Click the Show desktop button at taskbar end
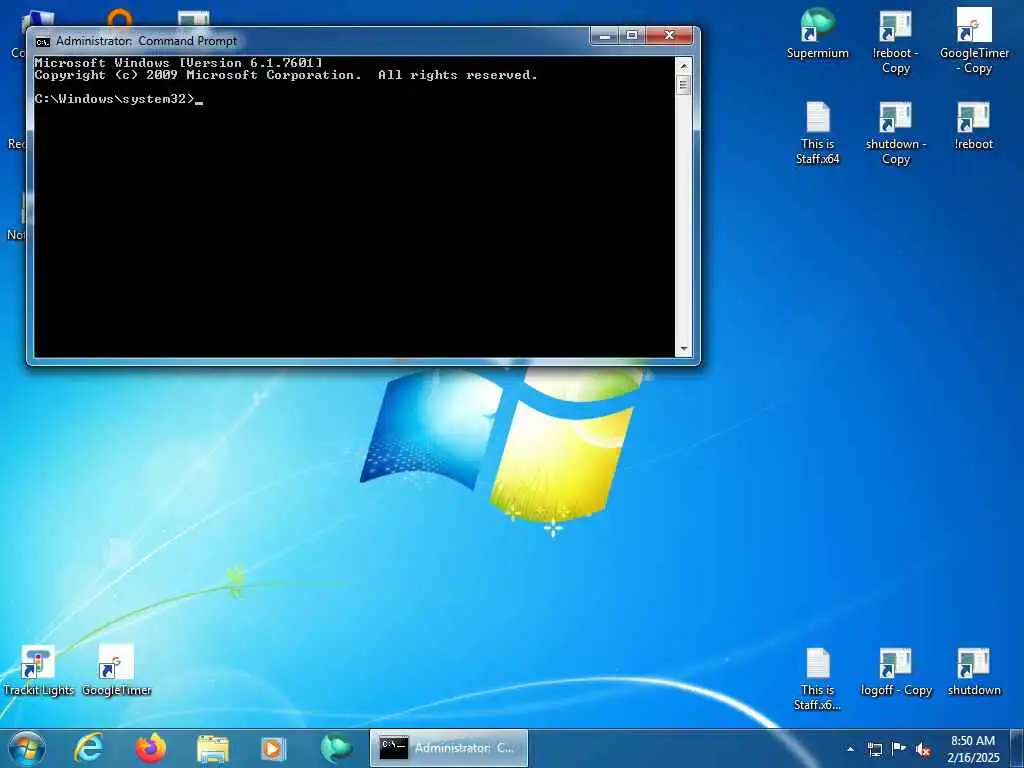This screenshot has height=768, width=1024. click(1017, 749)
